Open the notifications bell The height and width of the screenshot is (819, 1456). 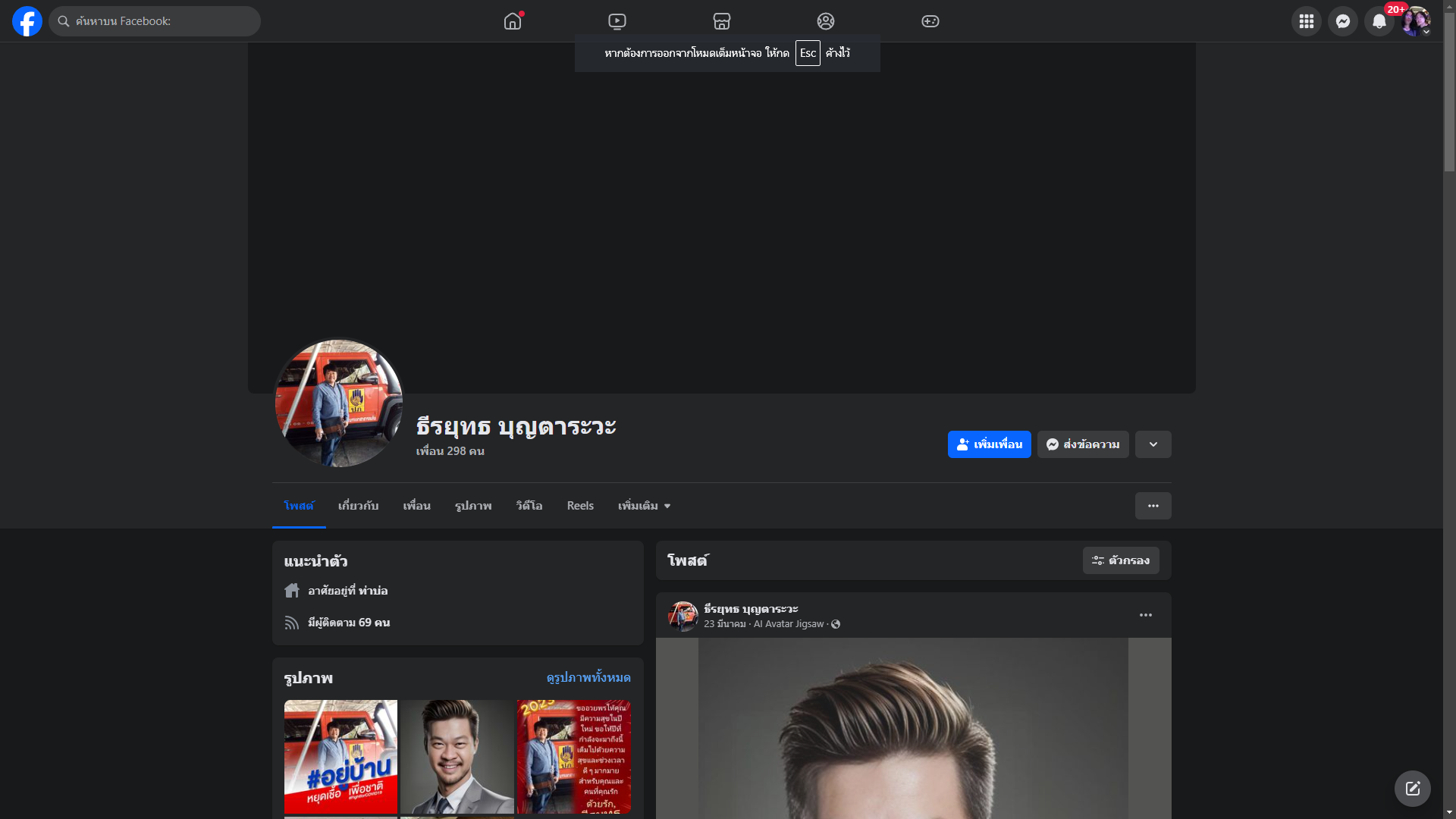[x=1379, y=21]
